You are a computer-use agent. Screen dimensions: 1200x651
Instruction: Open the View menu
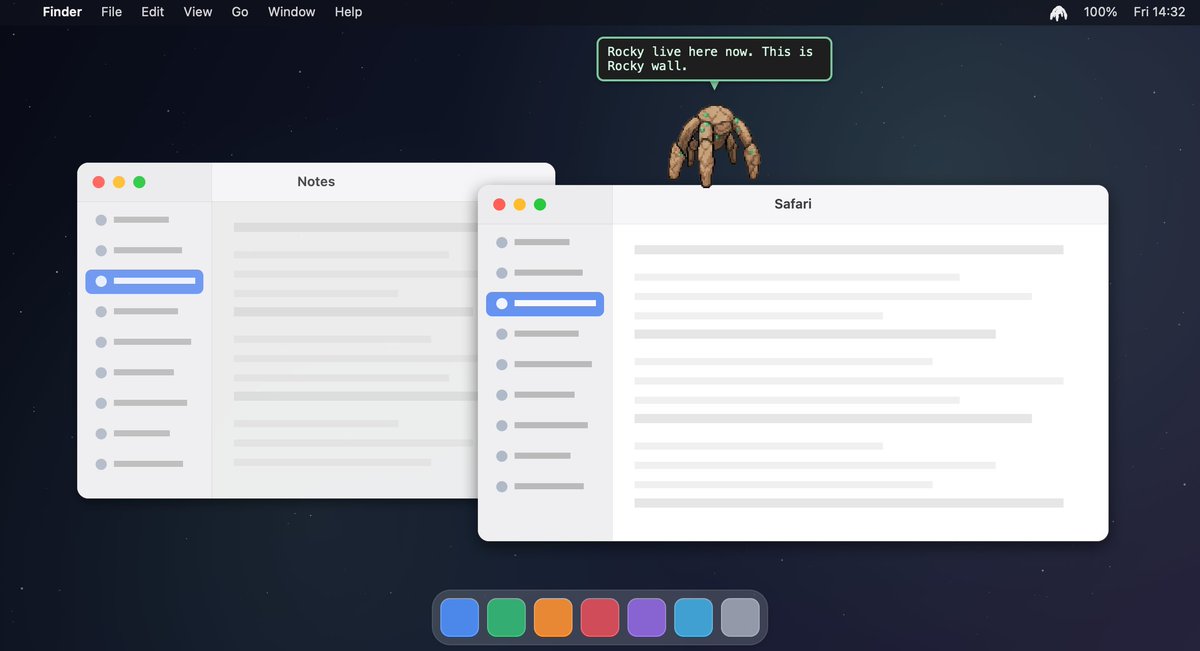[198, 12]
